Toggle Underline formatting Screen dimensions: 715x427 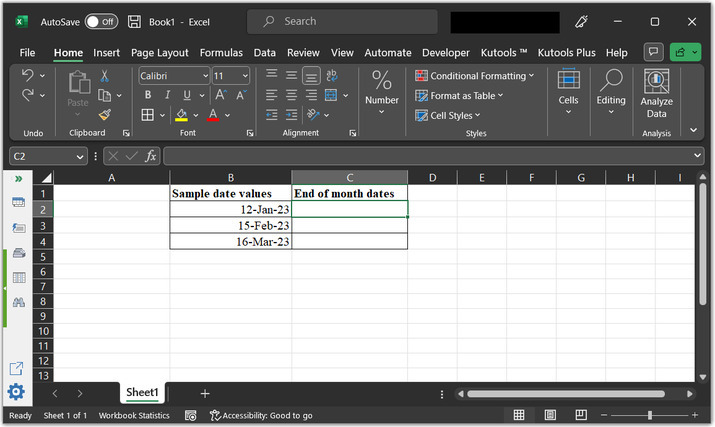(187, 95)
